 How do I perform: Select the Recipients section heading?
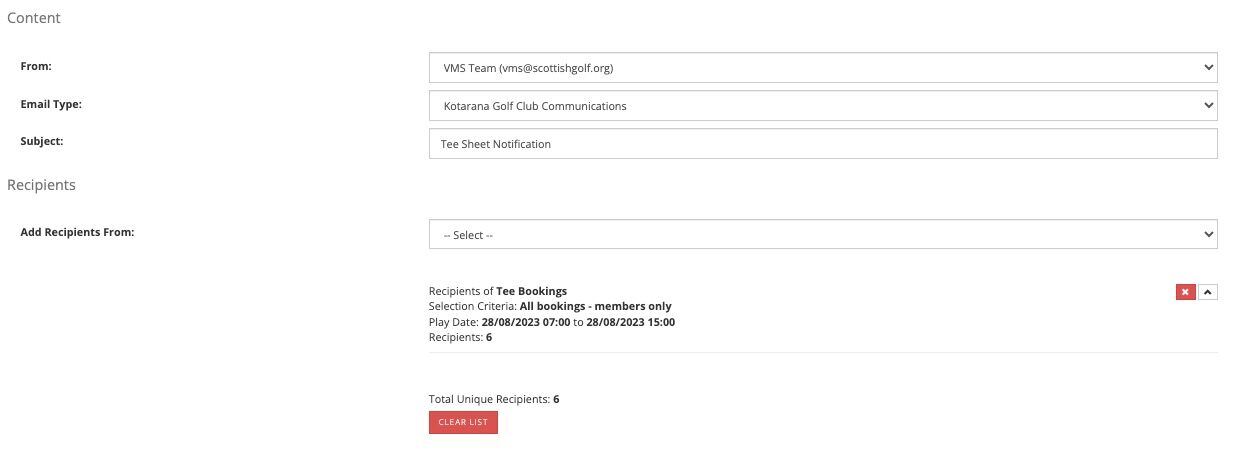point(41,185)
